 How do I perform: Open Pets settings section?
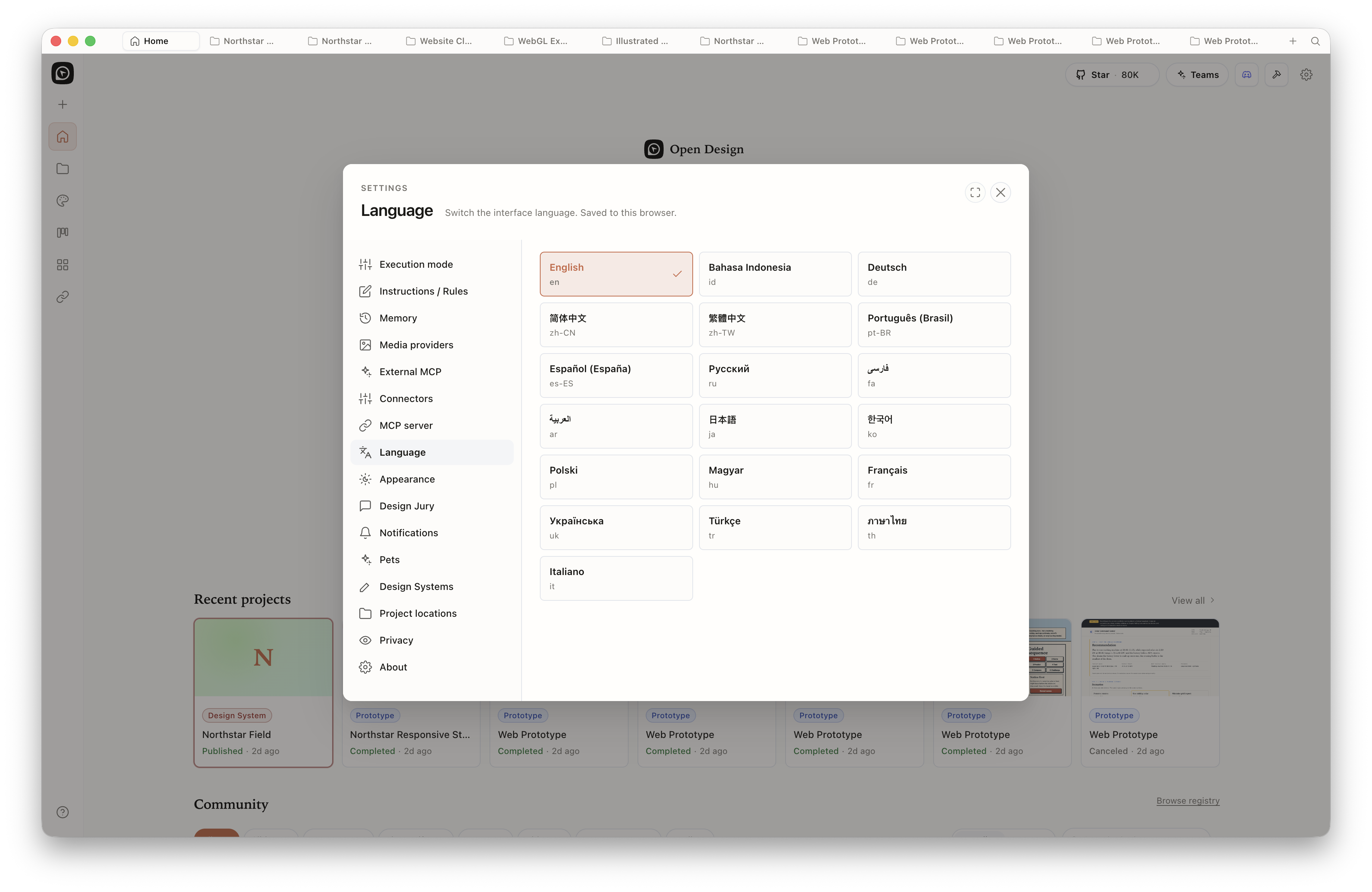[431, 560]
